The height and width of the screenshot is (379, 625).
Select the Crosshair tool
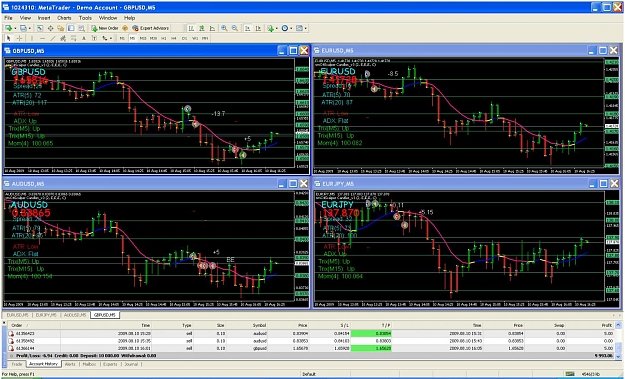tap(19, 38)
